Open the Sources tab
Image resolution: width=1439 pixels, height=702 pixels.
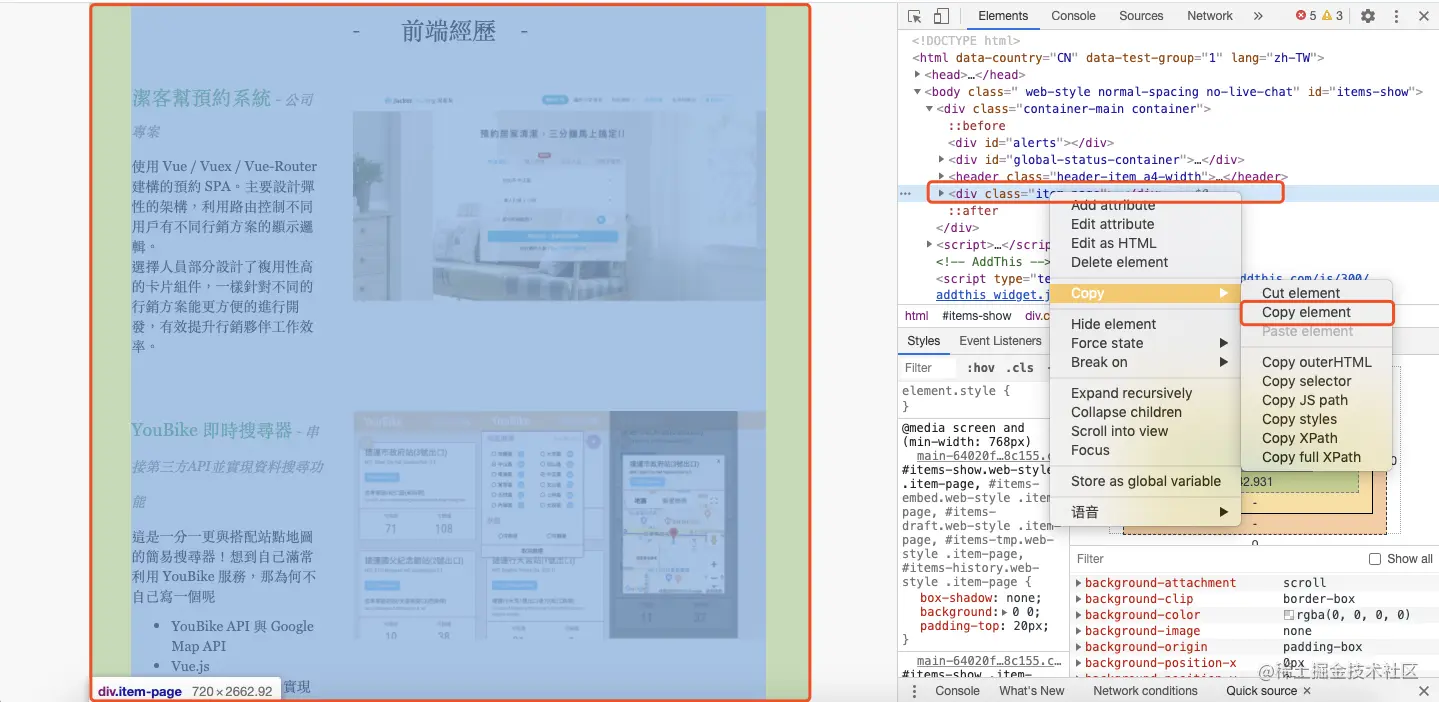(x=1141, y=16)
